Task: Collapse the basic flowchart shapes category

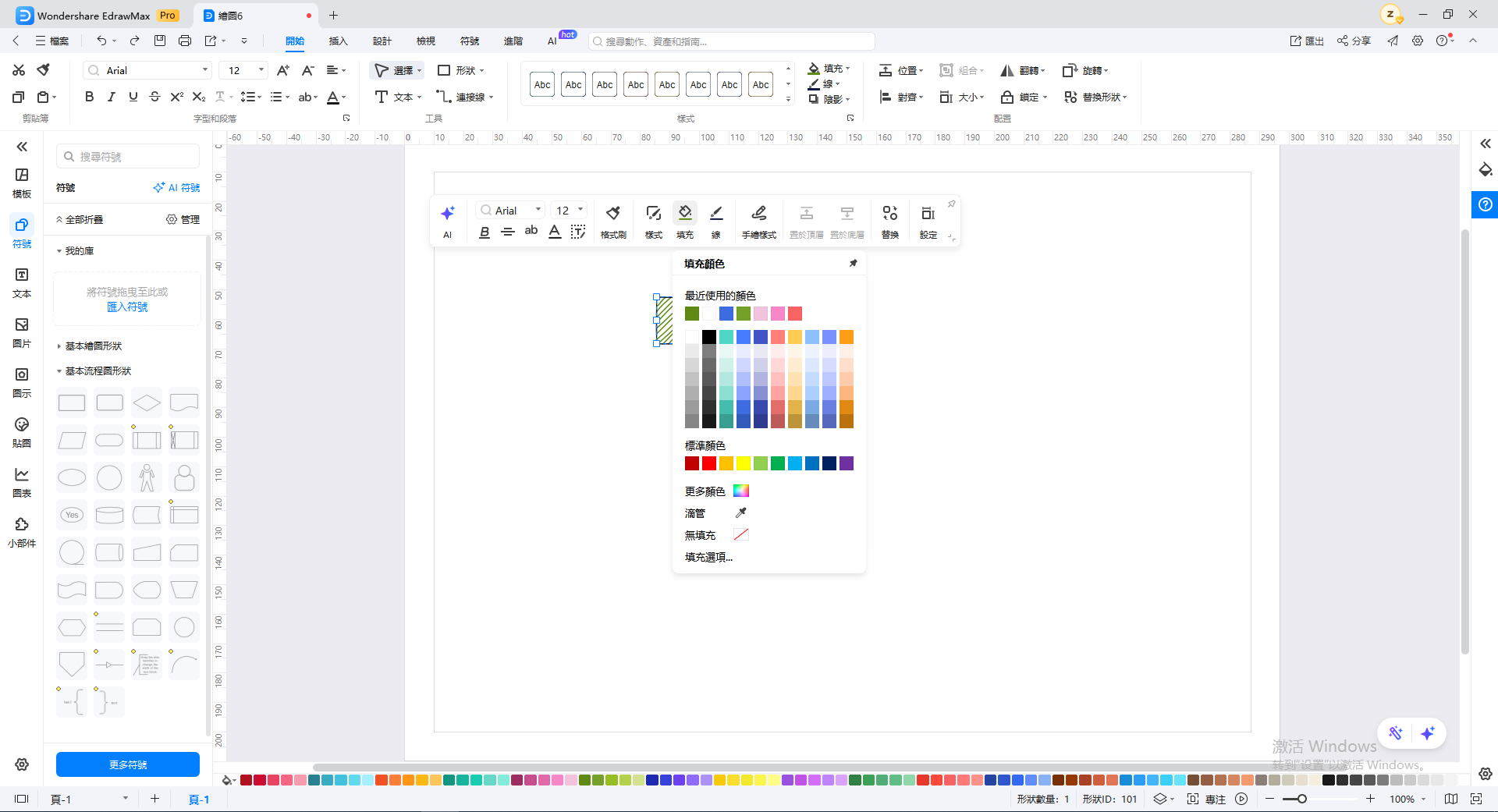Action: (x=98, y=371)
